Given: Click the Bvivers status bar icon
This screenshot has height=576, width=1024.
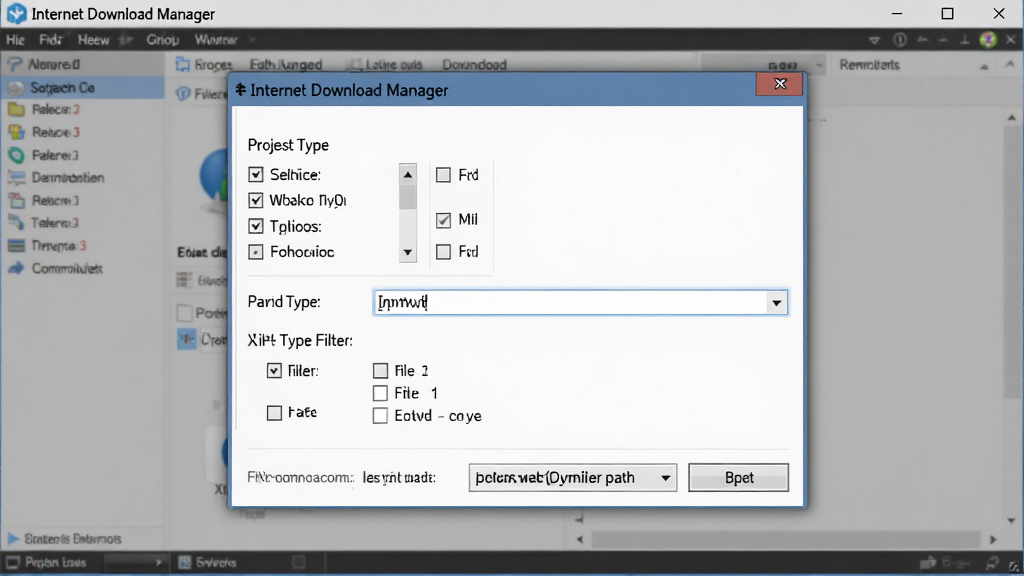Looking at the screenshot, I should tap(185, 562).
